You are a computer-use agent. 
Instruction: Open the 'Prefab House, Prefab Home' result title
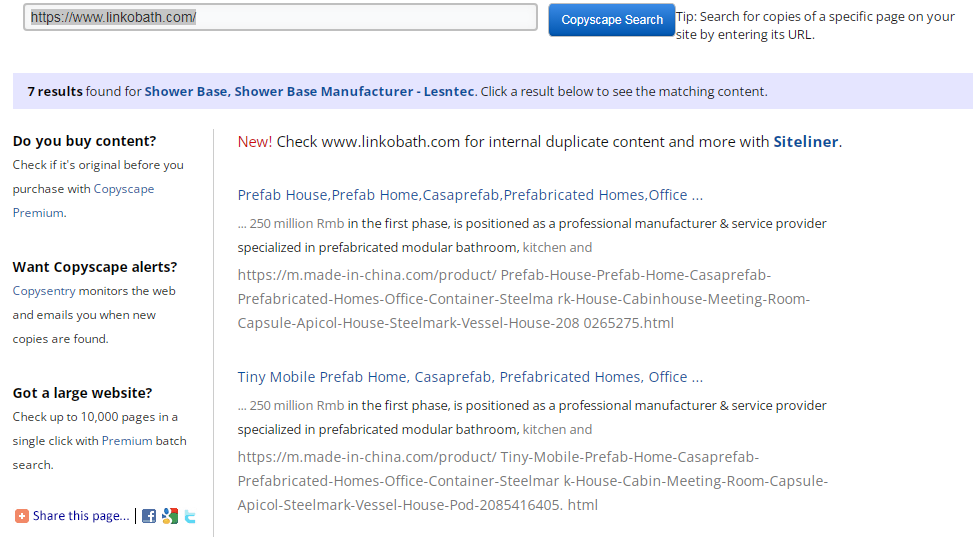[470, 195]
